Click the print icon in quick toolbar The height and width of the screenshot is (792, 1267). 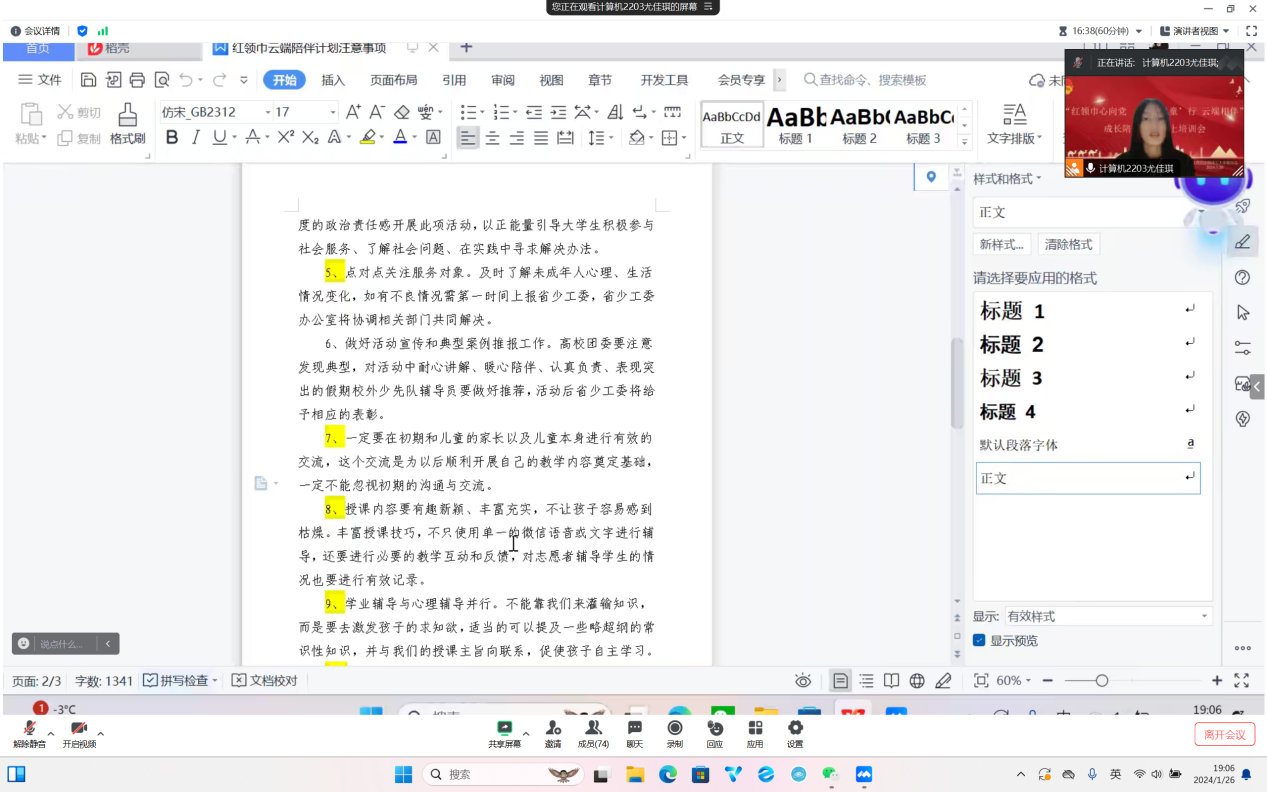click(137, 80)
